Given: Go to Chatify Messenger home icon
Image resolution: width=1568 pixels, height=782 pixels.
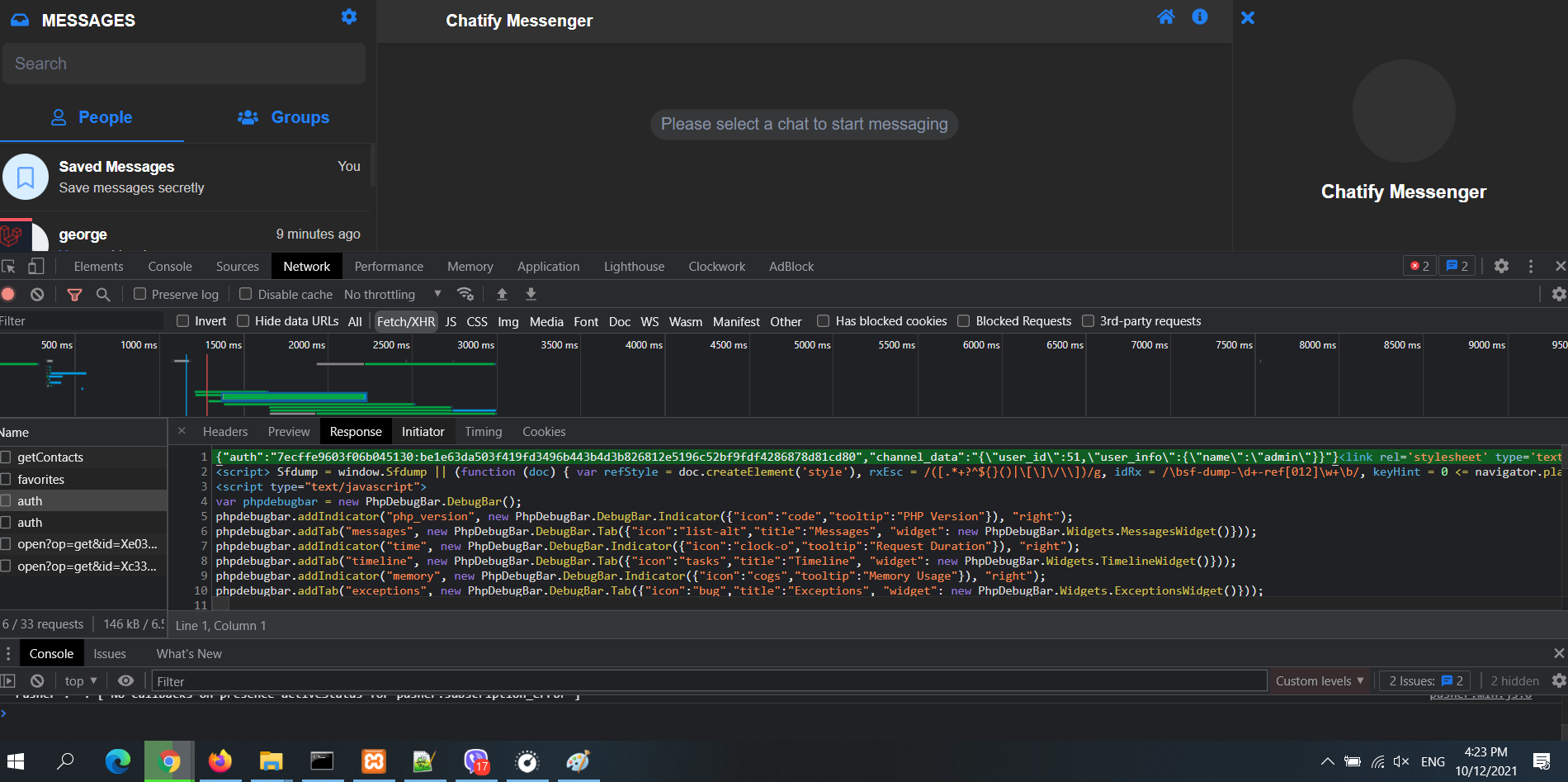Looking at the screenshot, I should (x=1165, y=17).
